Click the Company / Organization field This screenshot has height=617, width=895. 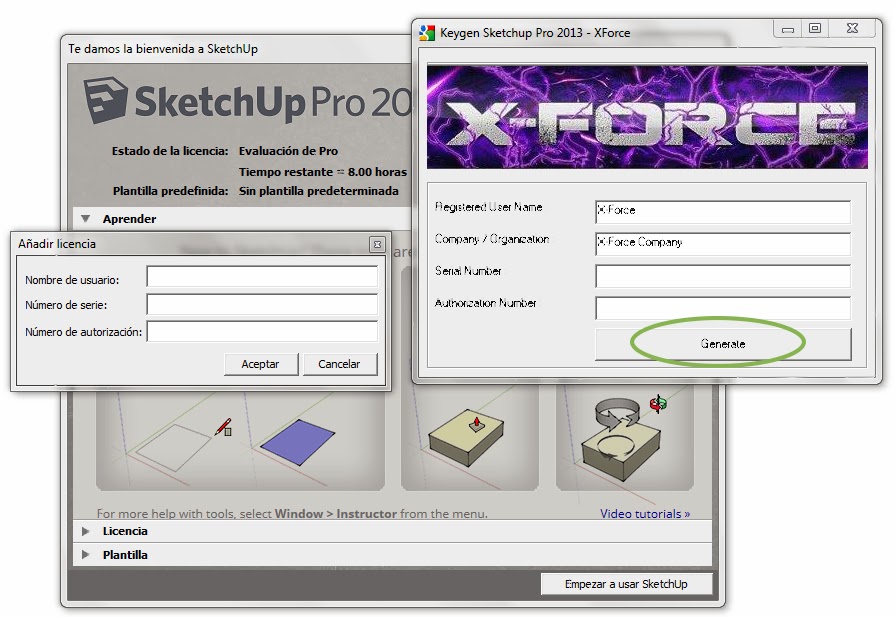coord(723,243)
